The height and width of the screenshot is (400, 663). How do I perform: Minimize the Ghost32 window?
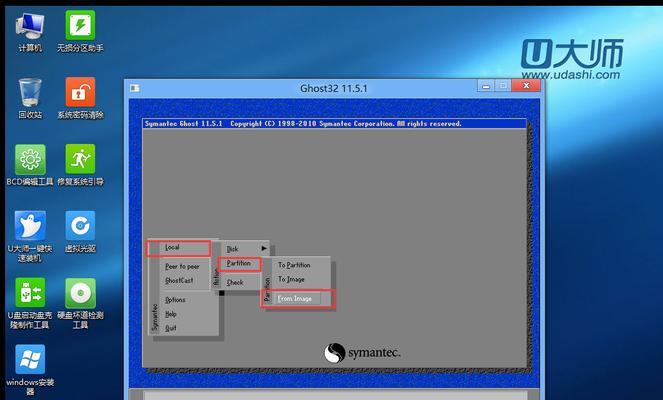click(486, 86)
